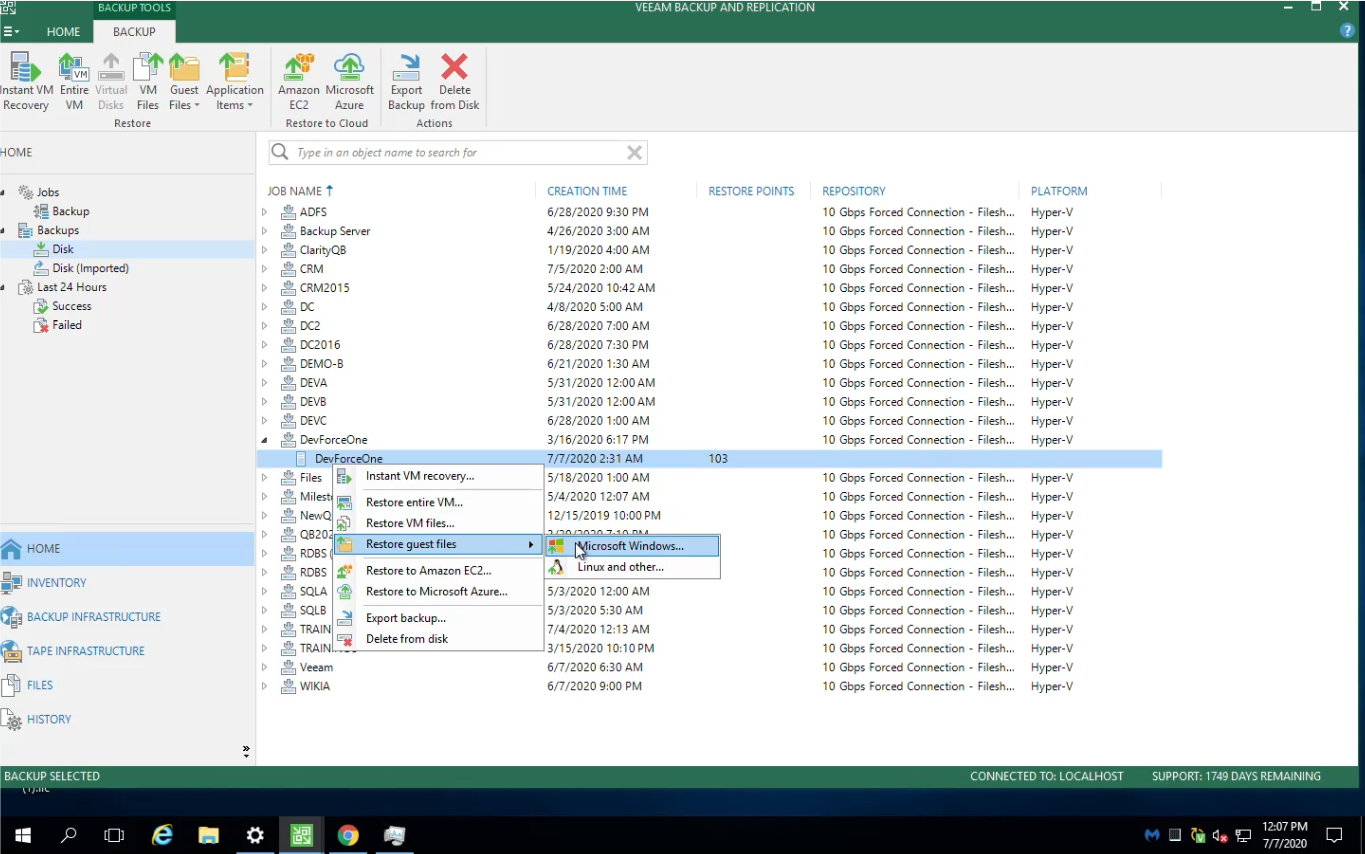This screenshot has width=1365, height=854.
Task: Clear the search field with X
Action: point(634,153)
